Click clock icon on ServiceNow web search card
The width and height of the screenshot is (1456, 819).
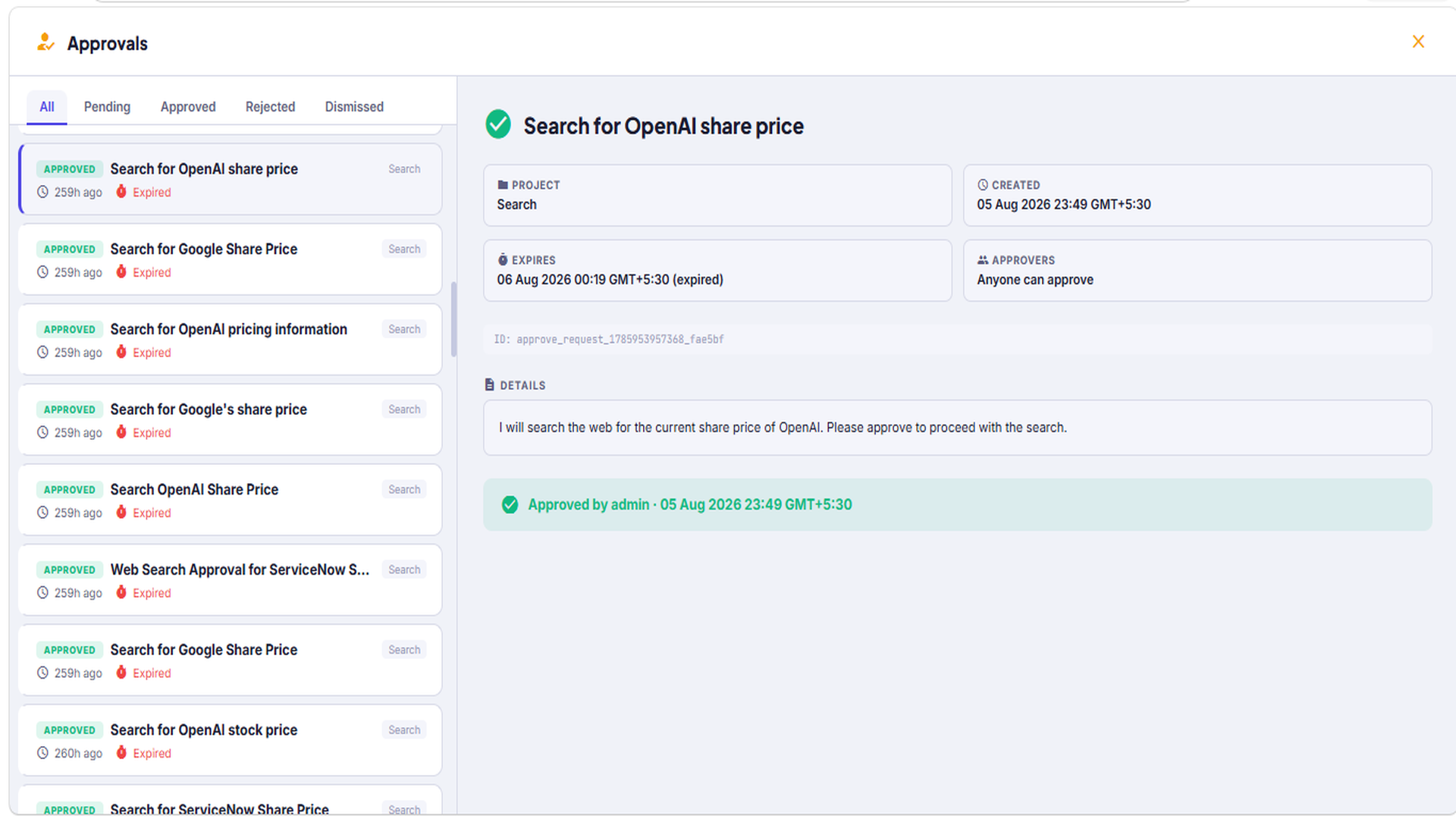coord(43,592)
